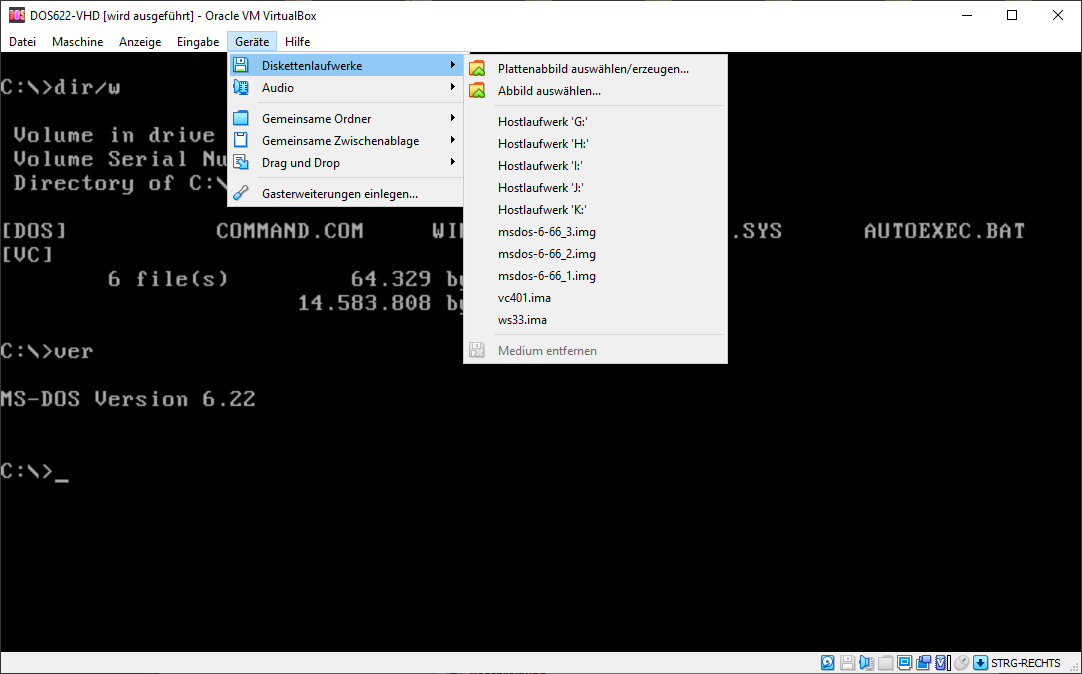This screenshot has height=674, width=1082.
Task: Click the icon beside Abbild auswählen
Action: click(477, 91)
